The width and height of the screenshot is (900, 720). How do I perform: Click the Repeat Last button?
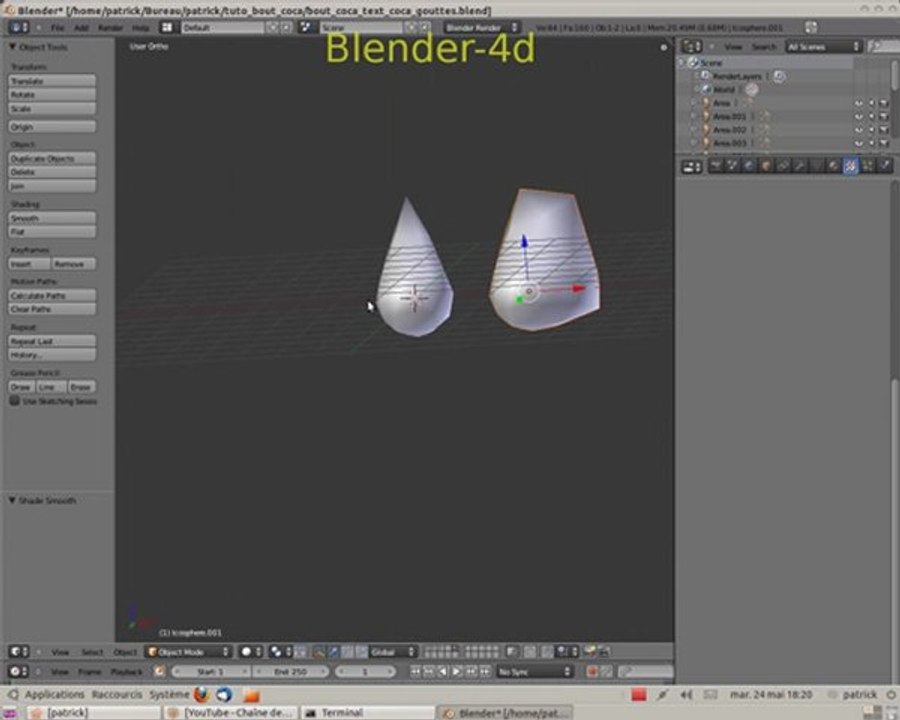point(52,341)
